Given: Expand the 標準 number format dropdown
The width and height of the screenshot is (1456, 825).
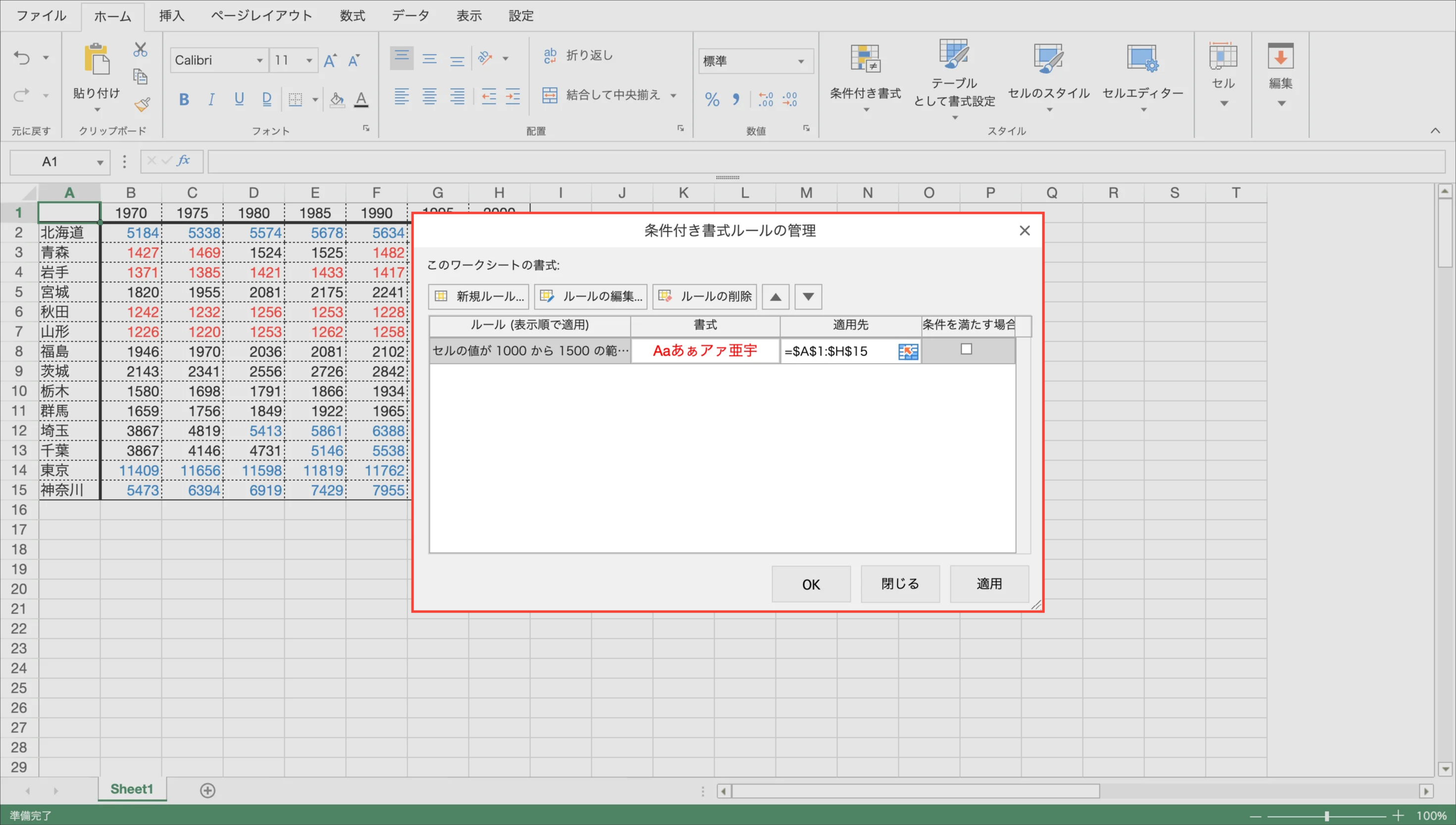Looking at the screenshot, I should (x=800, y=61).
